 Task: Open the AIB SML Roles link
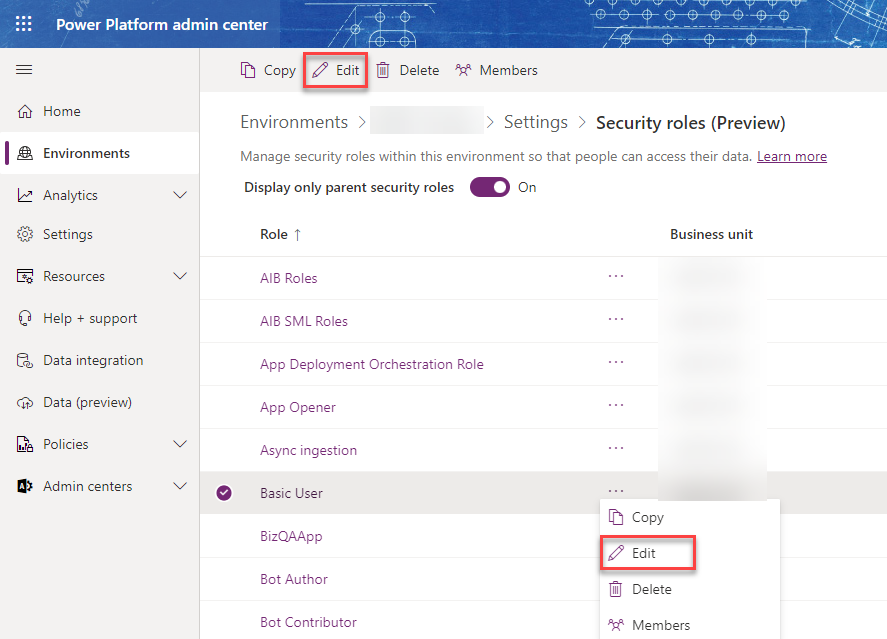point(304,321)
